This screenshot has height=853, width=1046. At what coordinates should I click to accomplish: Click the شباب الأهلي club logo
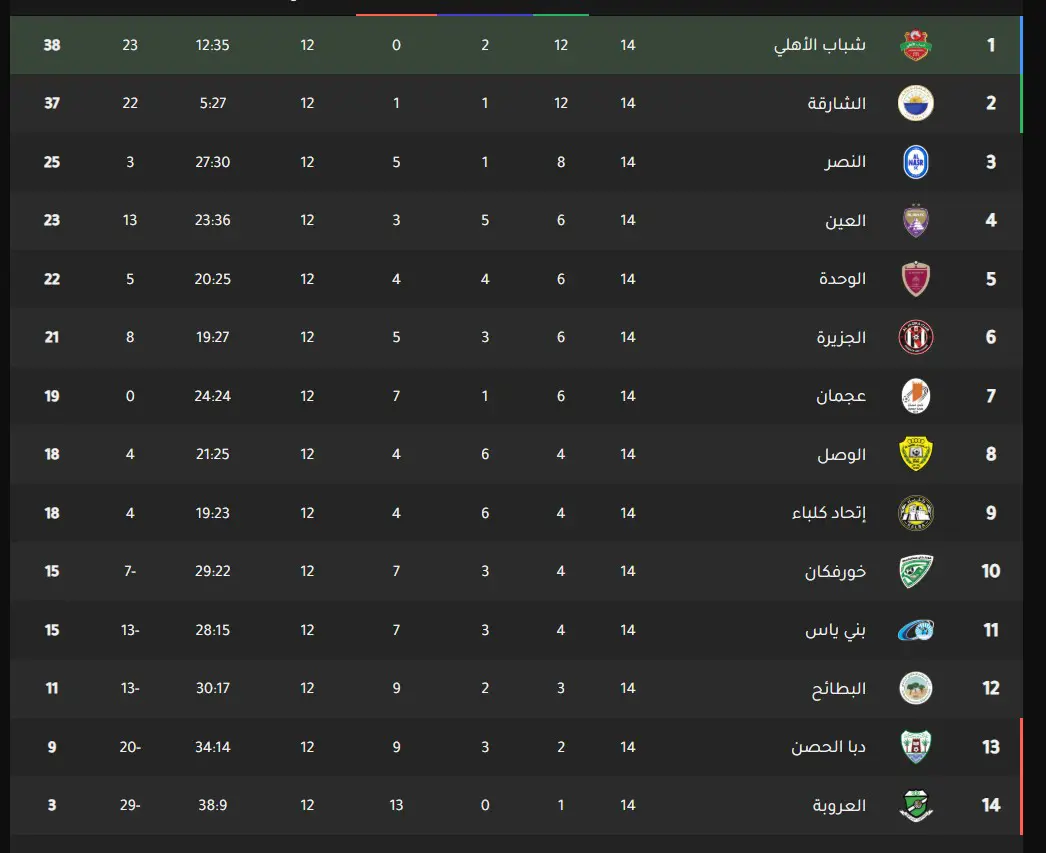pos(915,45)
